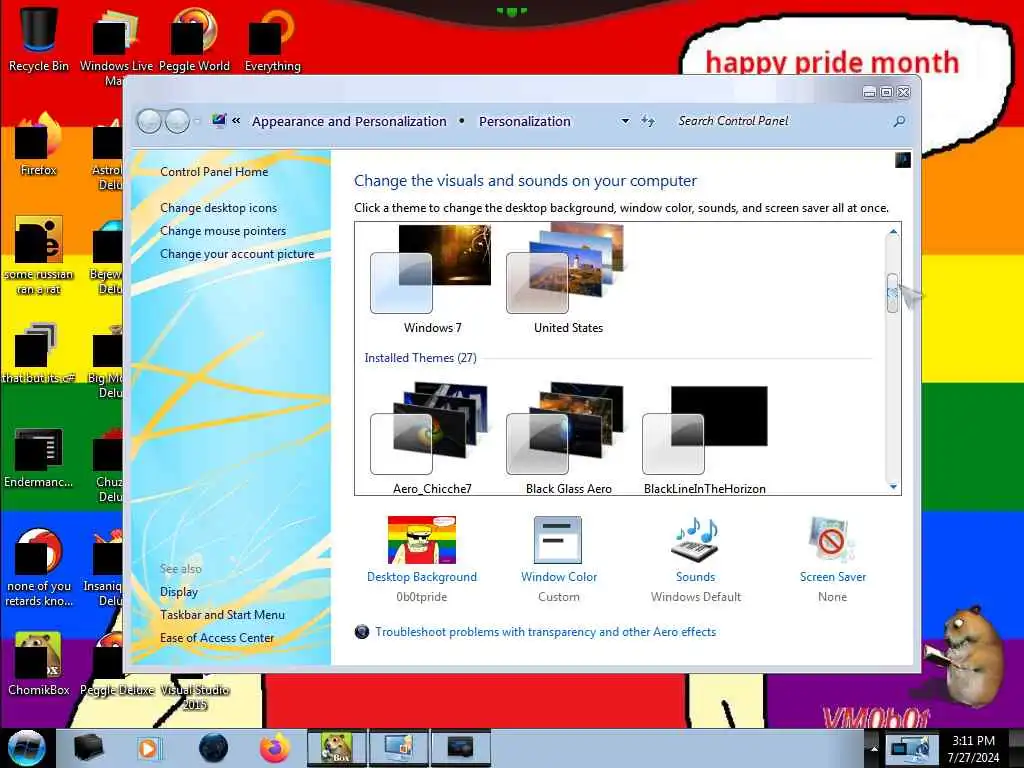Open the Recycle Bin desktop icon

[39, 39]
